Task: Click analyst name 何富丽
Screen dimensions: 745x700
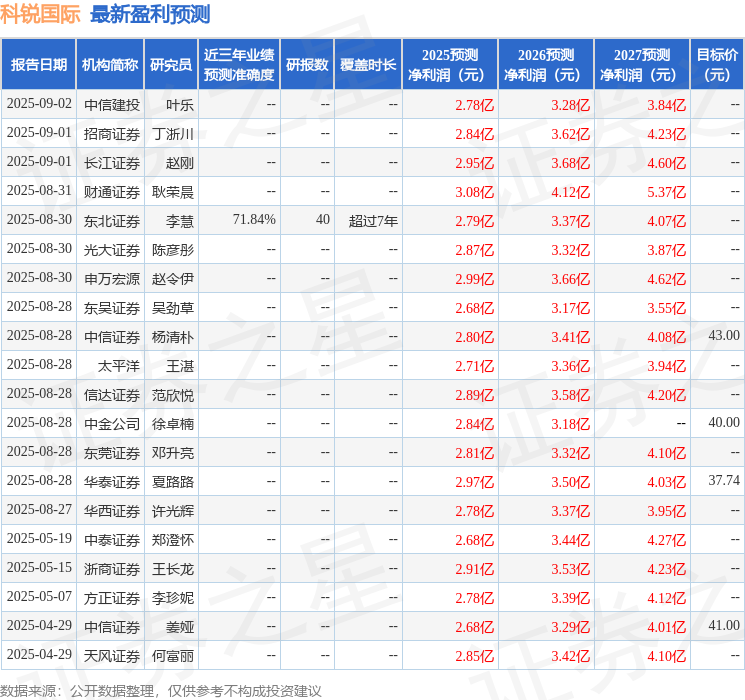Action: [173, 656]
